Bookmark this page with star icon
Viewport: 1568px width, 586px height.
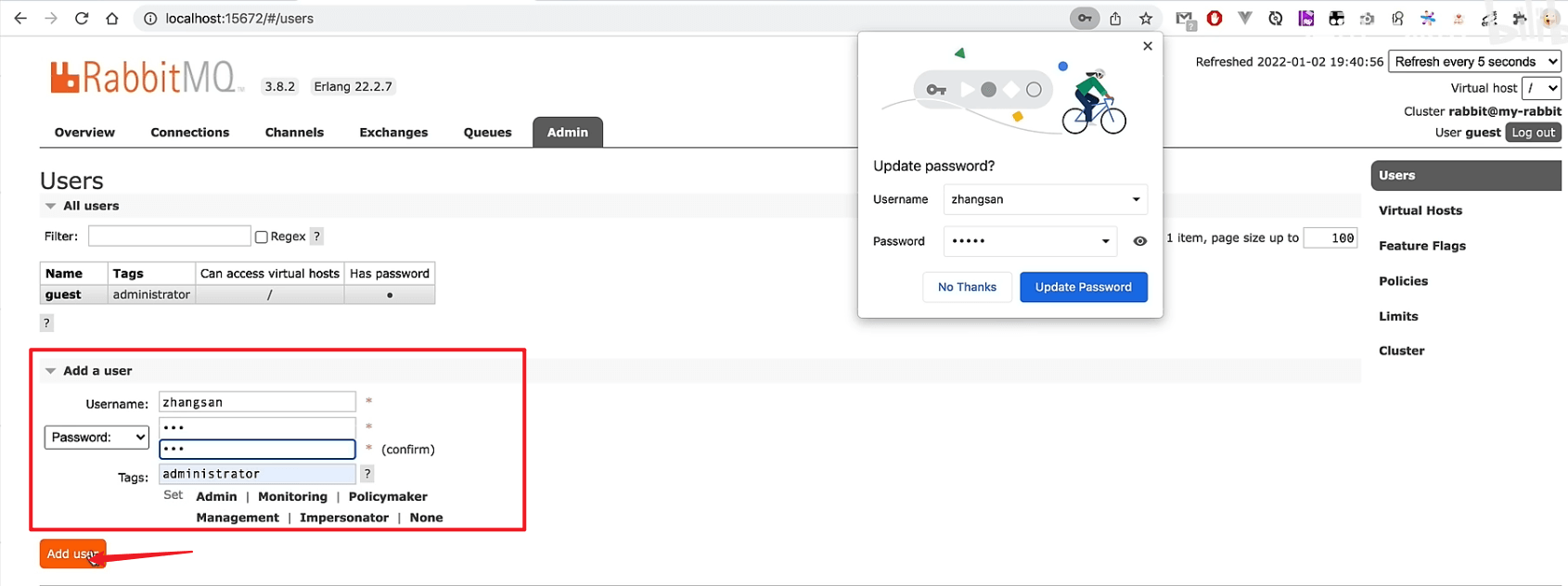tap(1146, 19)
